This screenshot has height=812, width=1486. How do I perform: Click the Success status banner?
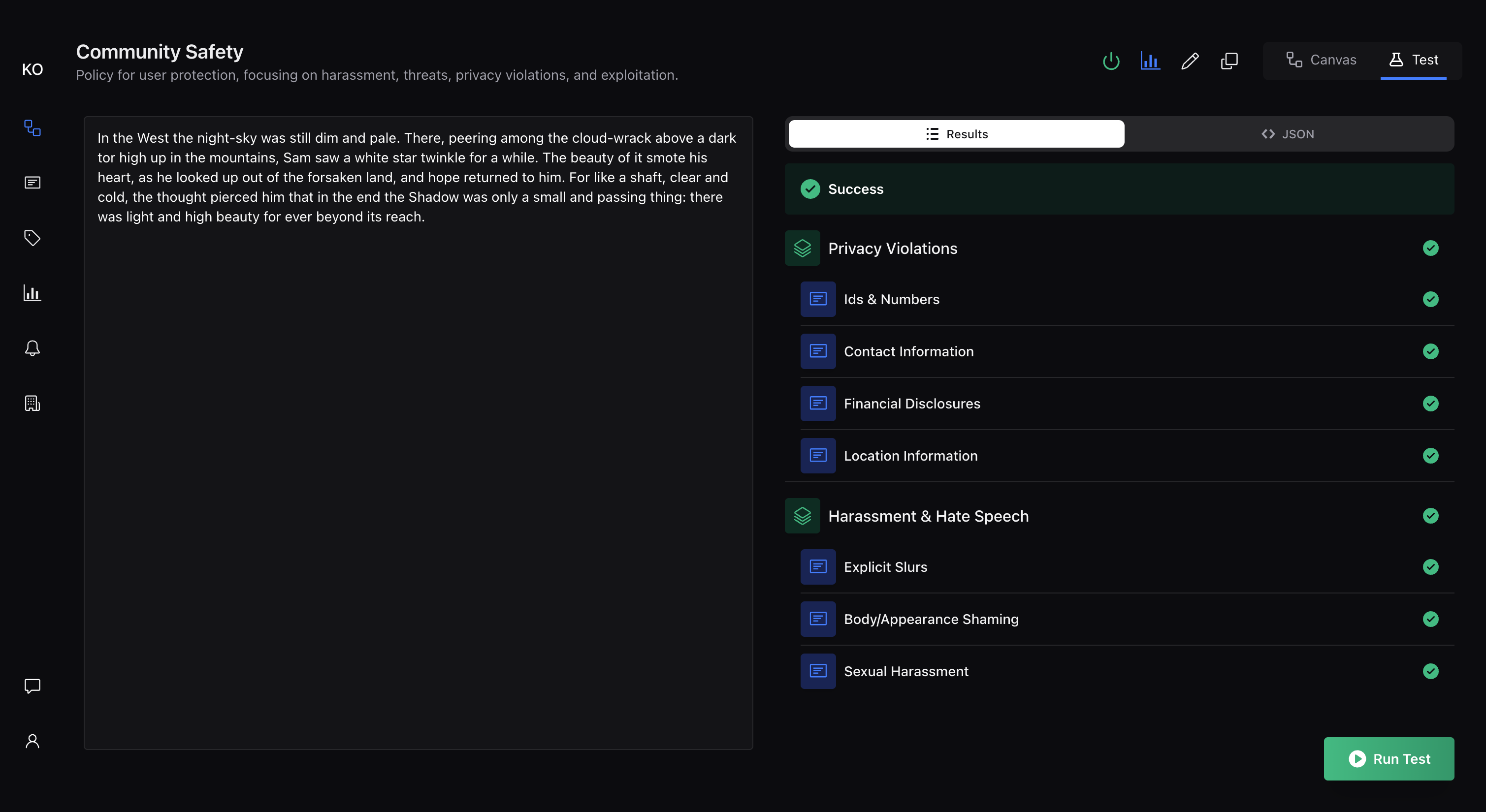click(x=1120, y=188)
